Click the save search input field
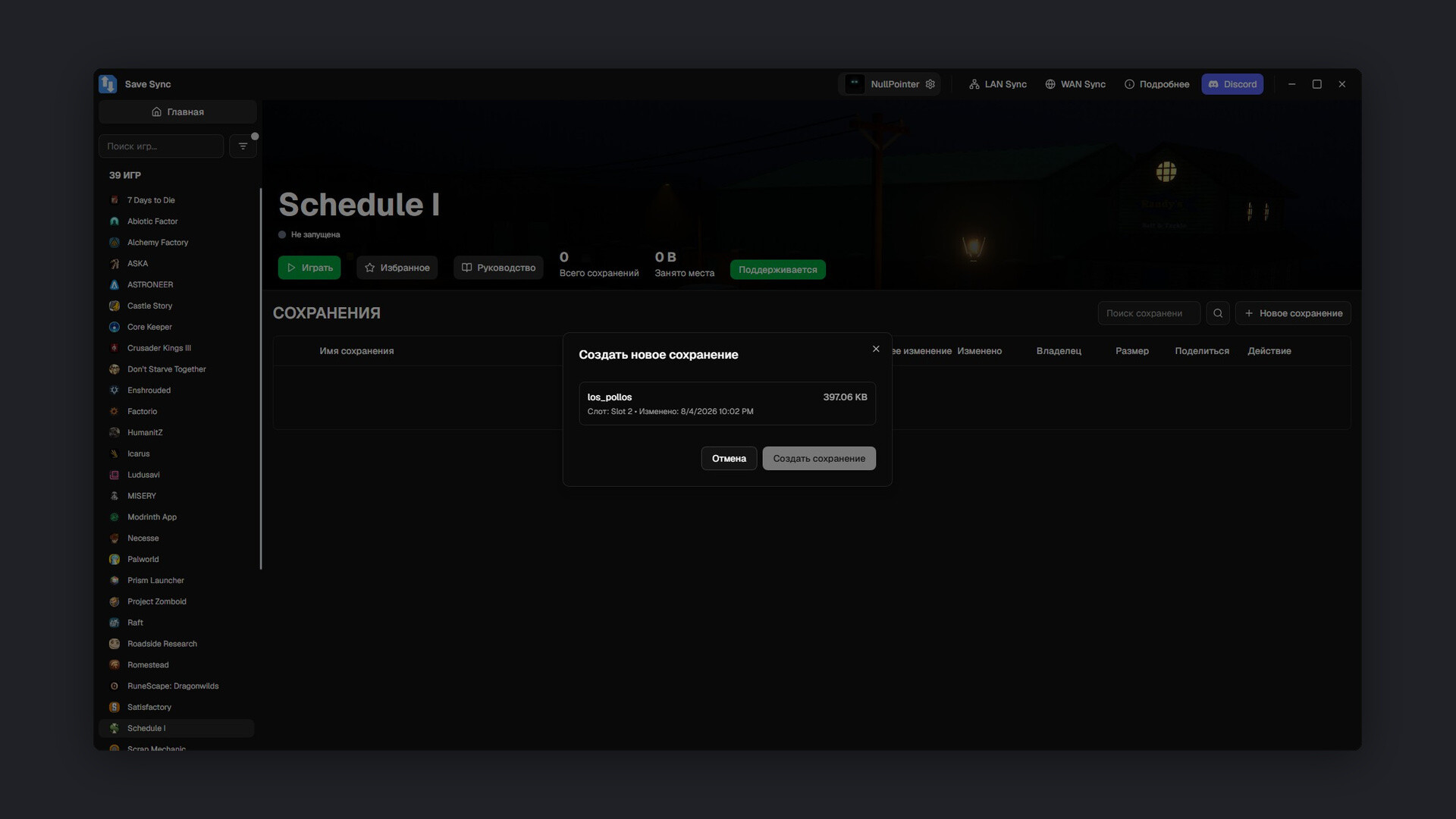 pyautogui.click(x=1149, y=313)
